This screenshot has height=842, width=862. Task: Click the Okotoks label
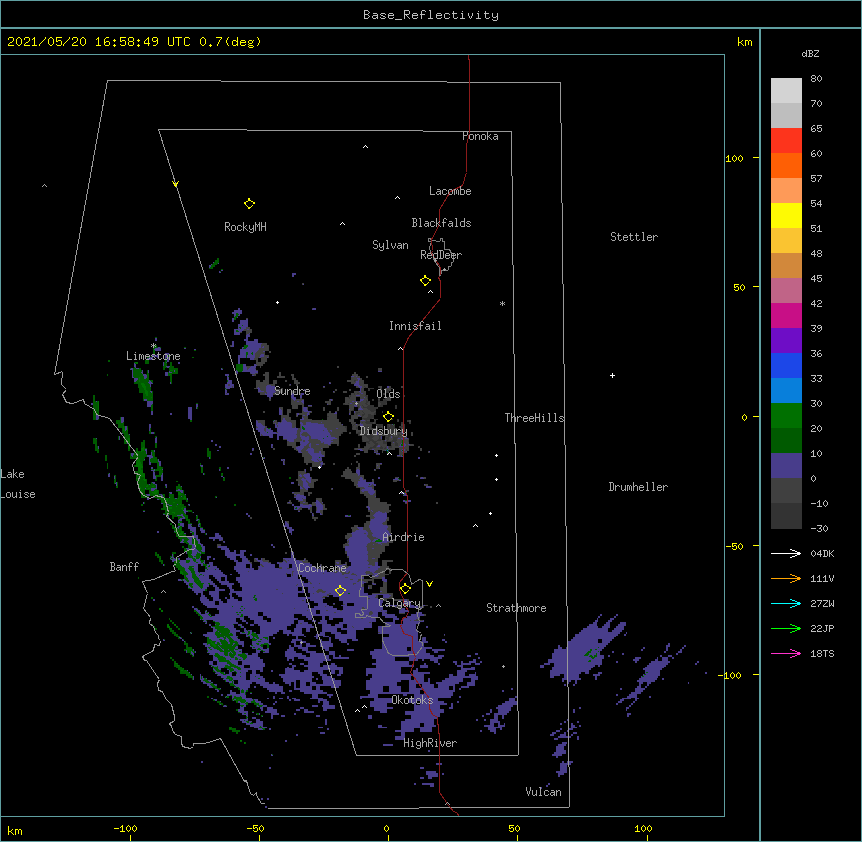pos(412,700)
